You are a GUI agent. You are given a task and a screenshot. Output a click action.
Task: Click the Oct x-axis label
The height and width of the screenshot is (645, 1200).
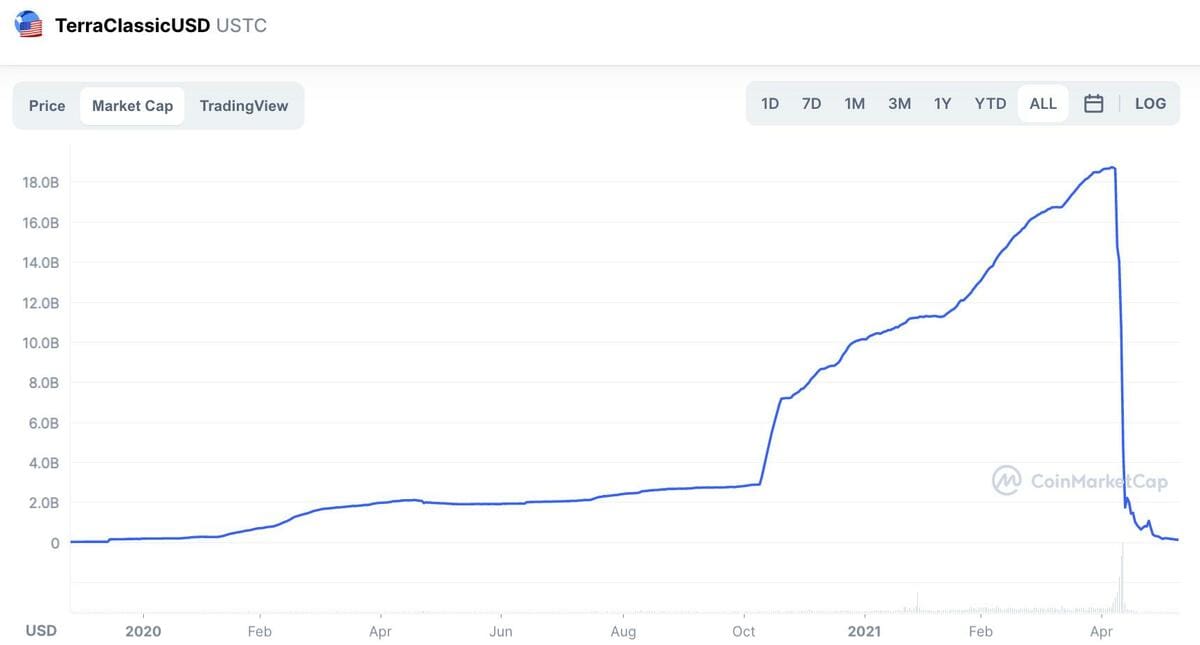[744, 631]
